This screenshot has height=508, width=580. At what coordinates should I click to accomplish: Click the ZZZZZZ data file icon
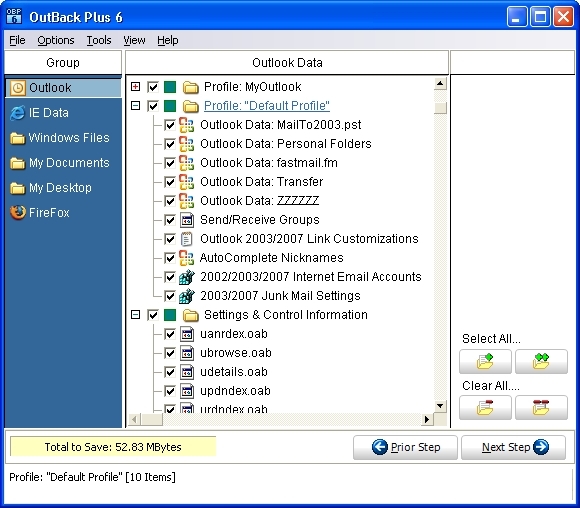(186, 201)
